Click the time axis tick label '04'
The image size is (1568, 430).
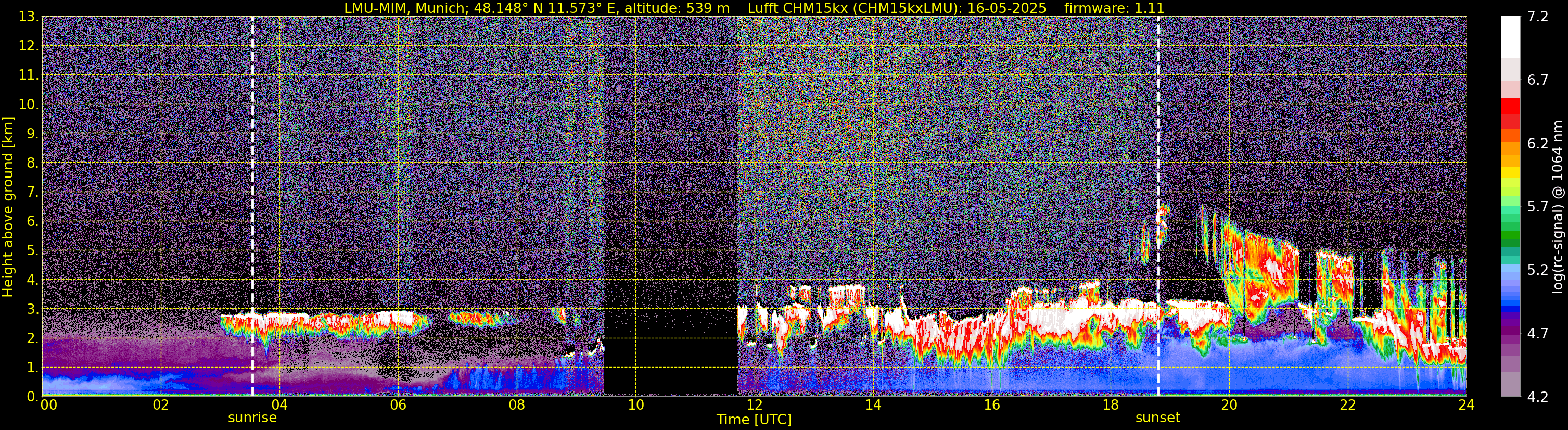tap(279, 405)
